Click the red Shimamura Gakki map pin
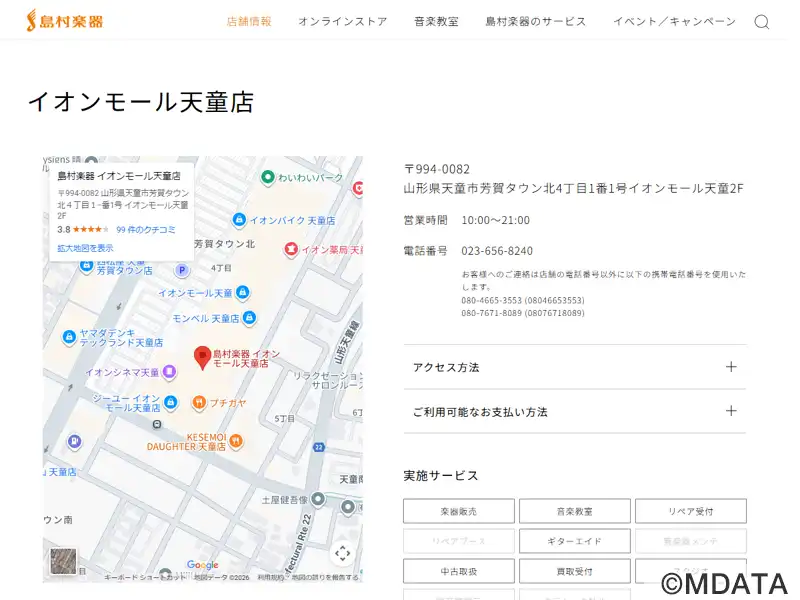 (202, 356)
